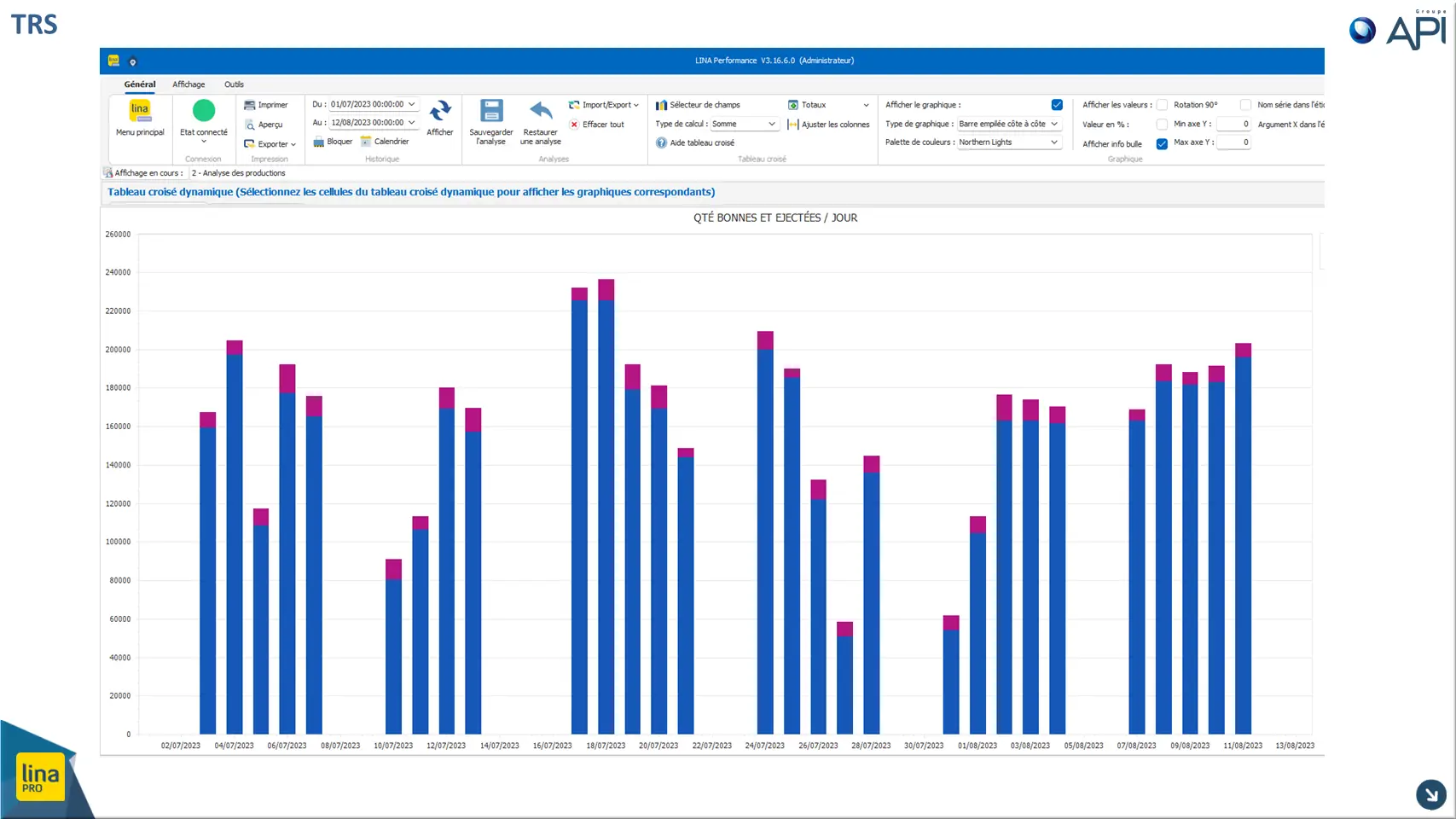1456x819 pixels.
Task: Click the Afficher refresh arrows icon
Action: point(440,111)
